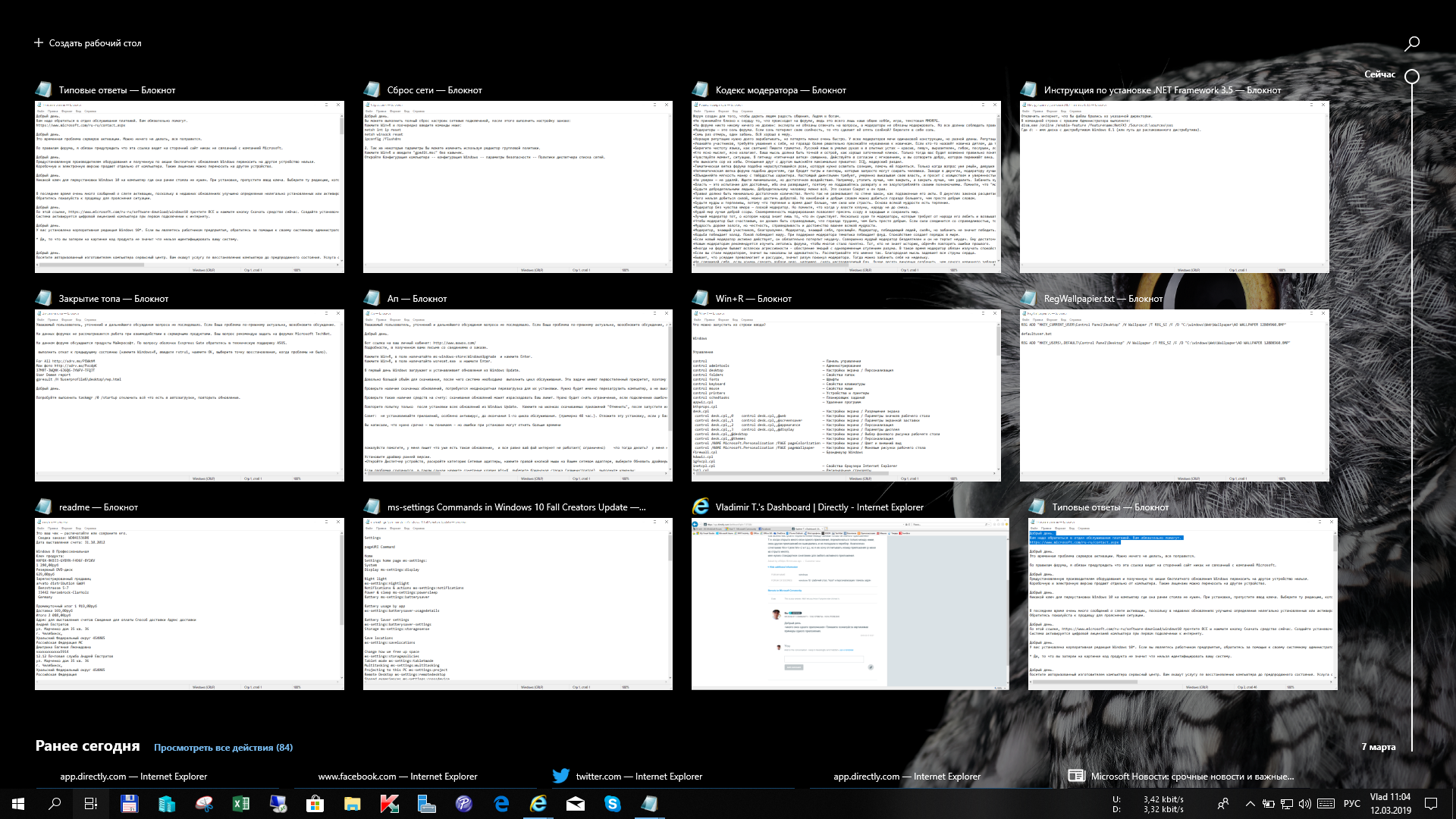Jump to 7 марта on the timeline

pyautogui.click(x=1378, y=747)
